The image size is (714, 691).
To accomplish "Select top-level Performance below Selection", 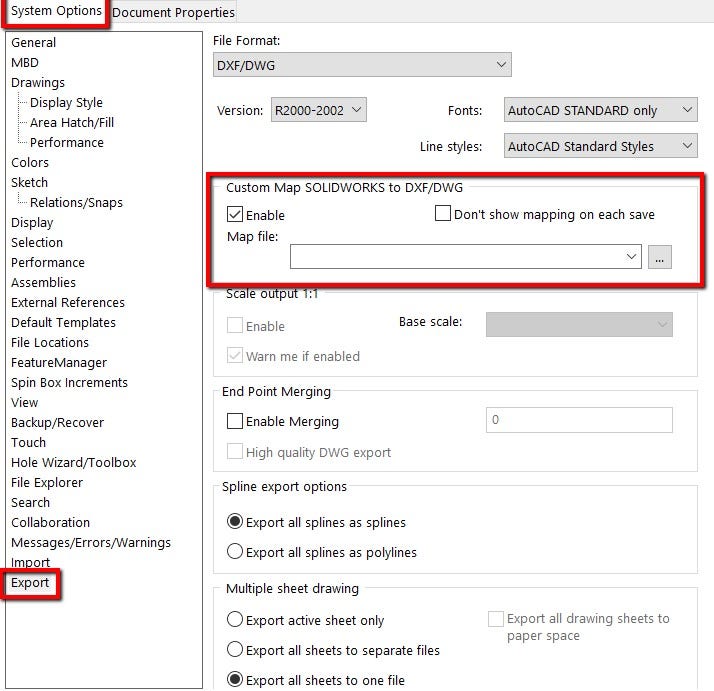I will point(48,263).
